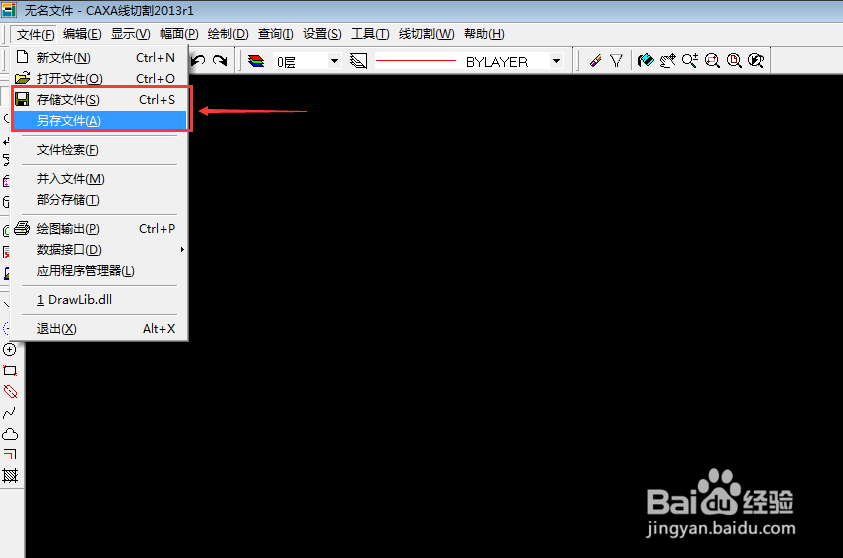Open the layer control stacked-layers icon
Screen dimensions: 843x558
coord(256,61)
